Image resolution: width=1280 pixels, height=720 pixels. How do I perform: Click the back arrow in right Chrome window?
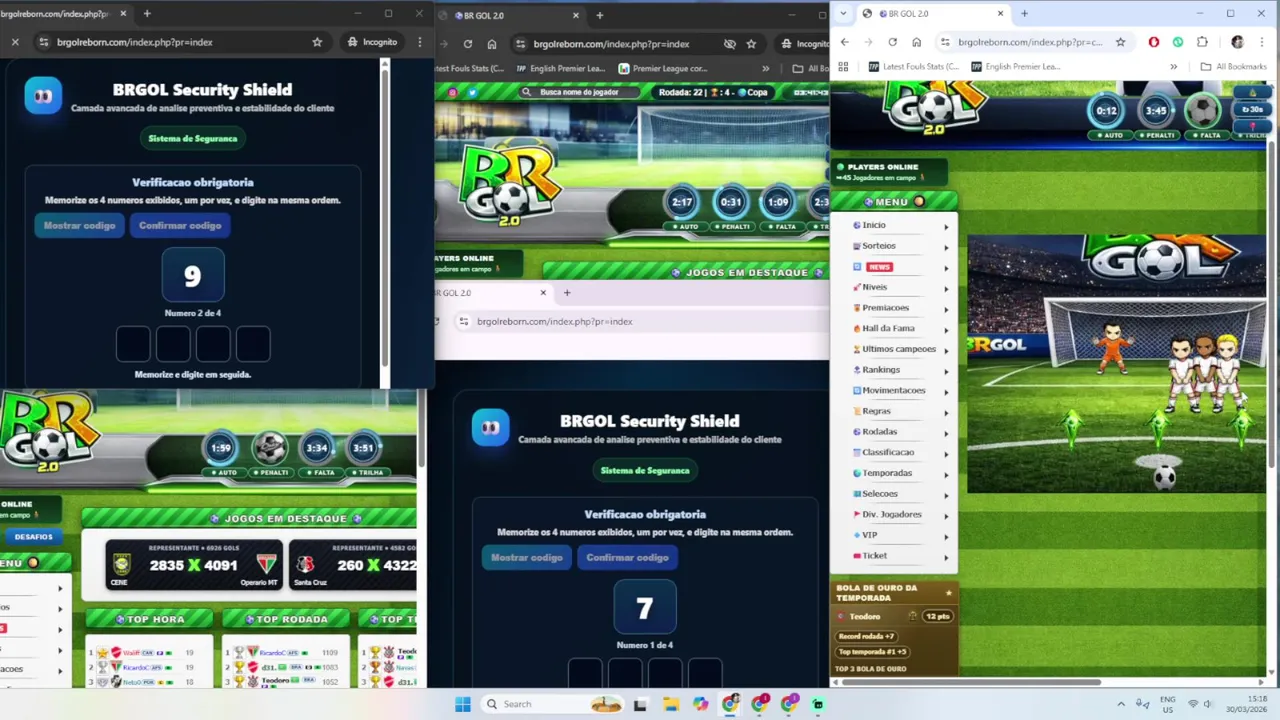(x=844, y=42)
